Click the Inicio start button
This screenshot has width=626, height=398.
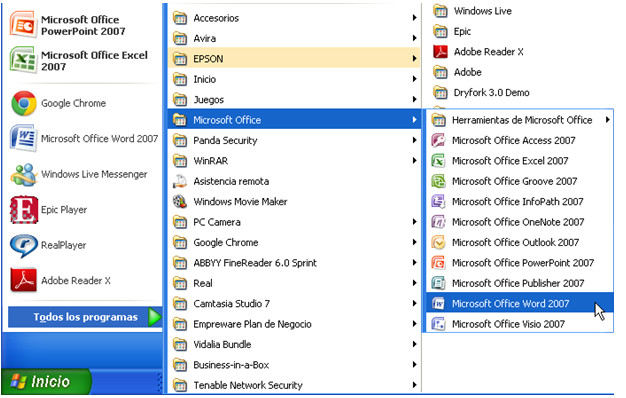tap(46, 381)
